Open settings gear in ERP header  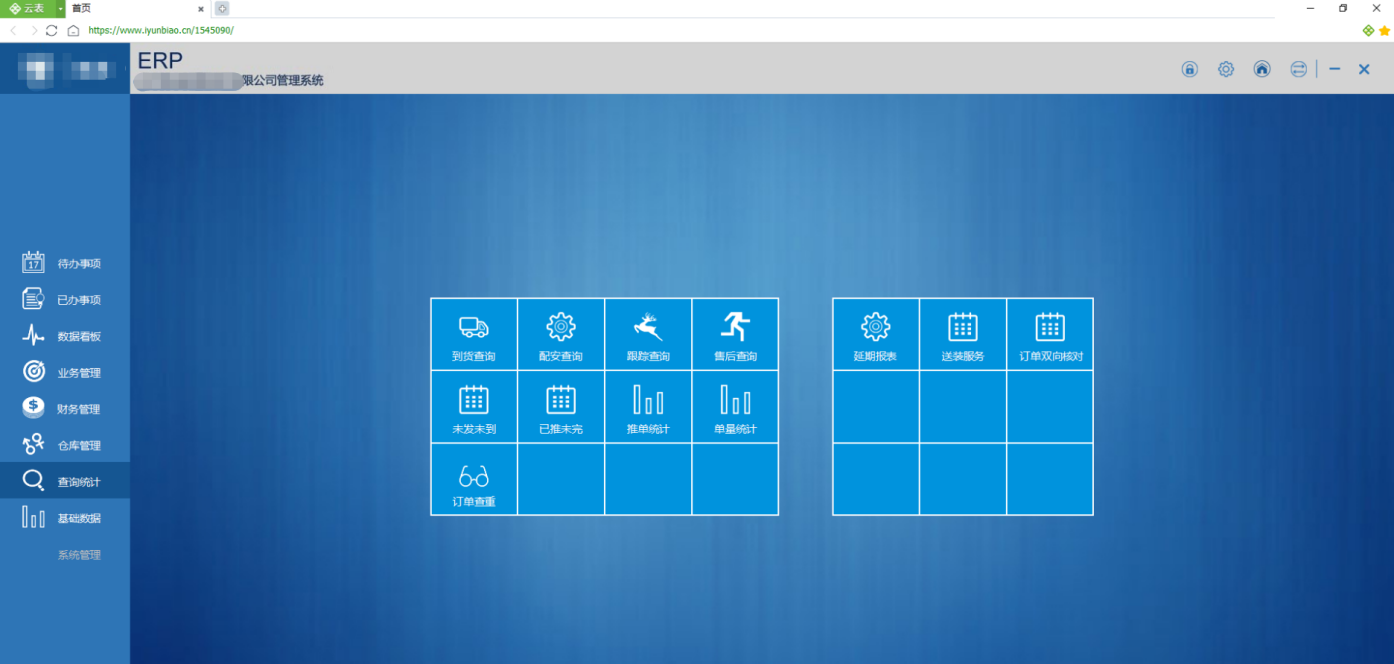click(x=1226, y=69)
